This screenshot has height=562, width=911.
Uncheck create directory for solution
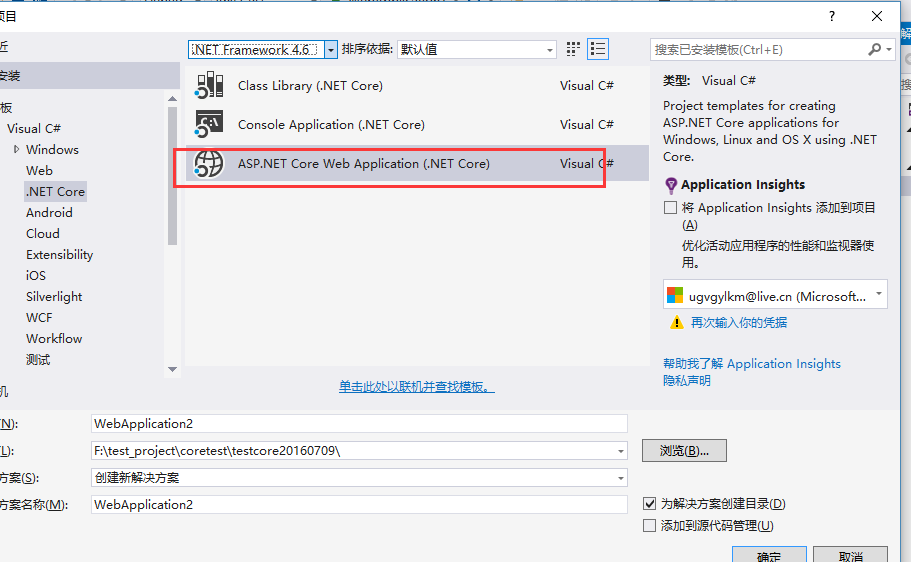click(650, 504)
